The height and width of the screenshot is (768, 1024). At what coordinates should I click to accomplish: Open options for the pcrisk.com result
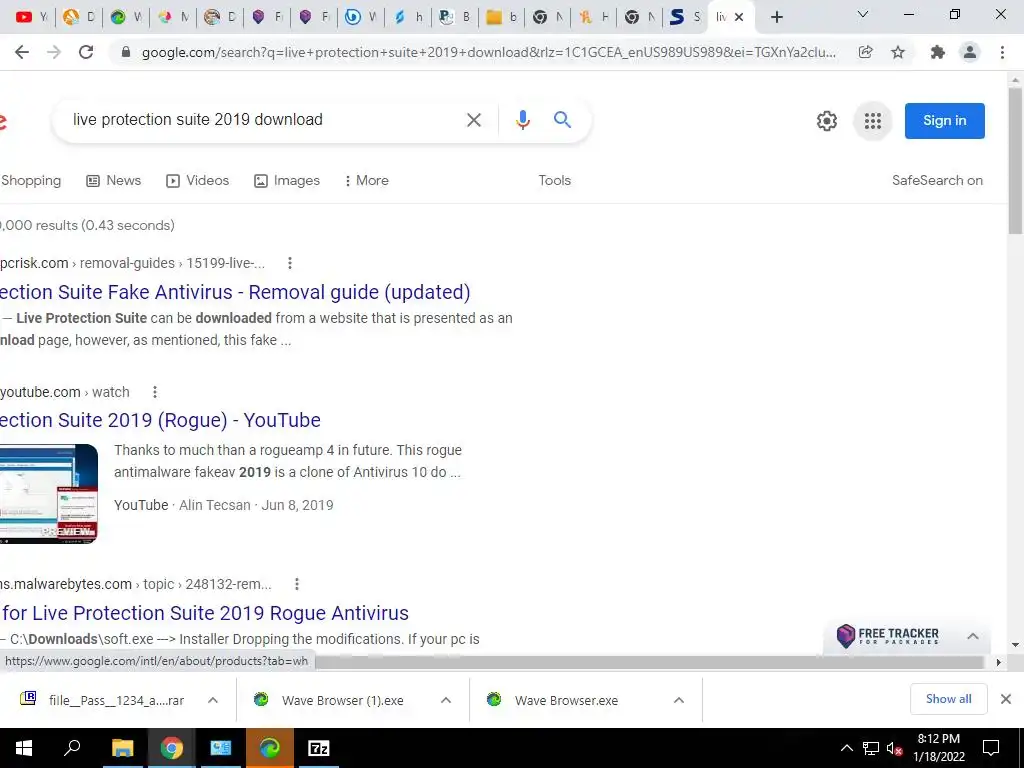[290, 263]
